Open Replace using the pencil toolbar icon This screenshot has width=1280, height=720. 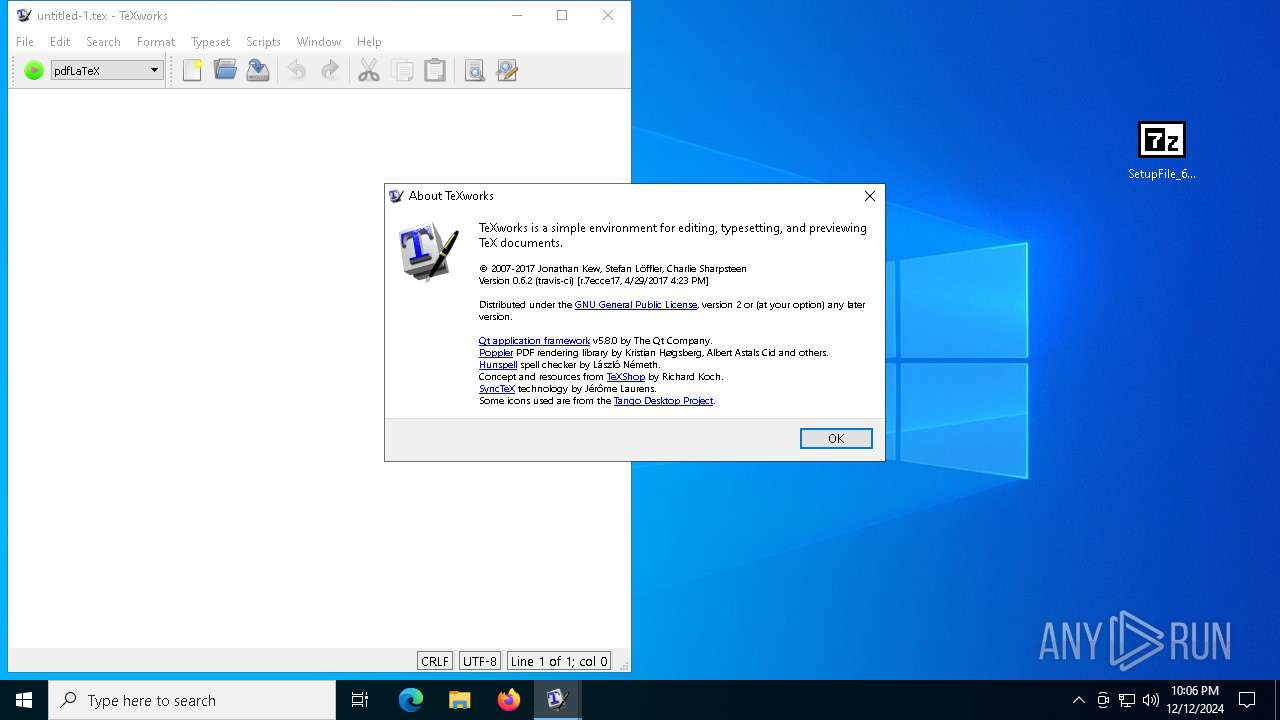507,70
